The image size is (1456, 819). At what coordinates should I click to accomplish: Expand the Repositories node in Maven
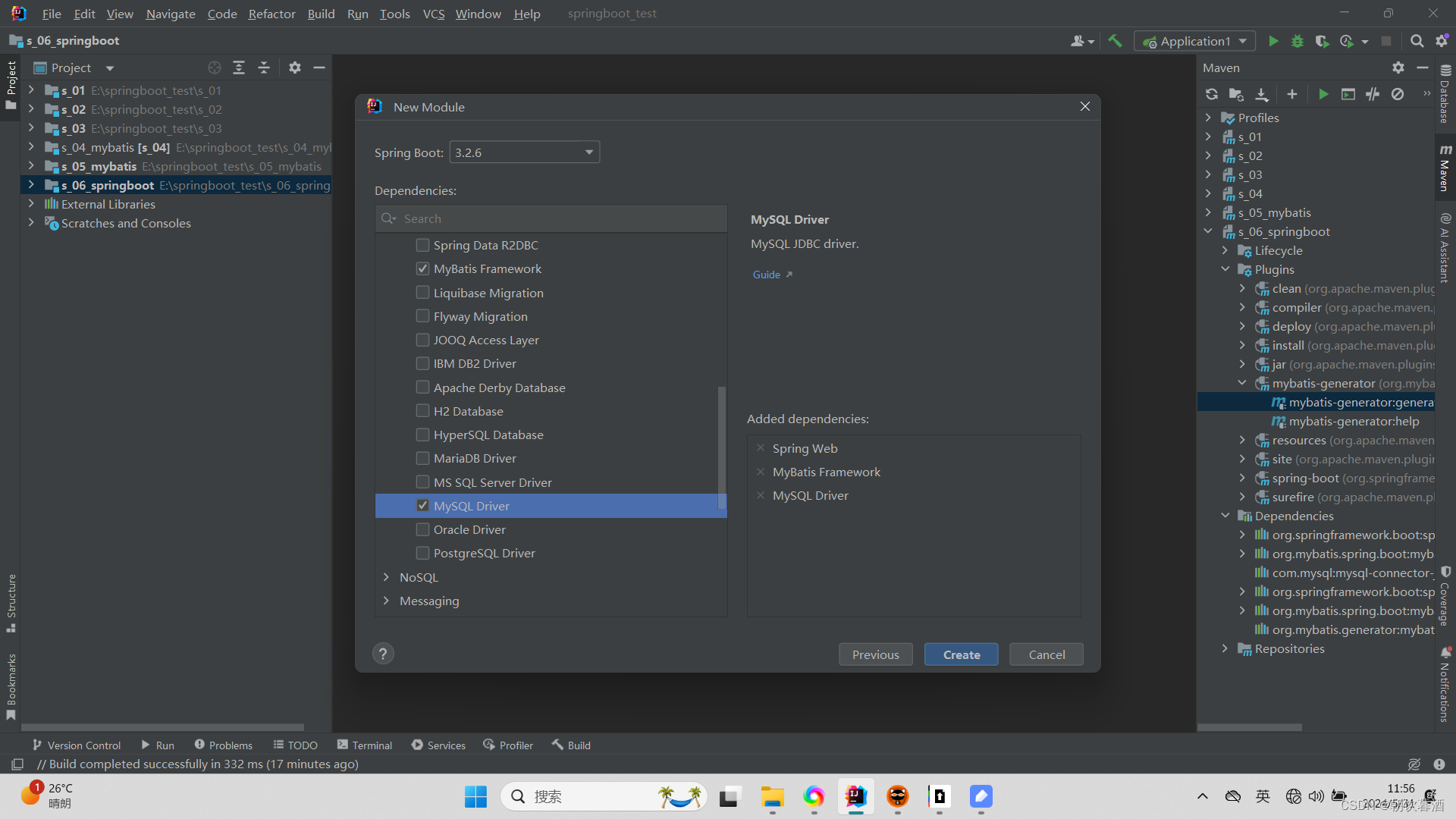coord(1225,648)
